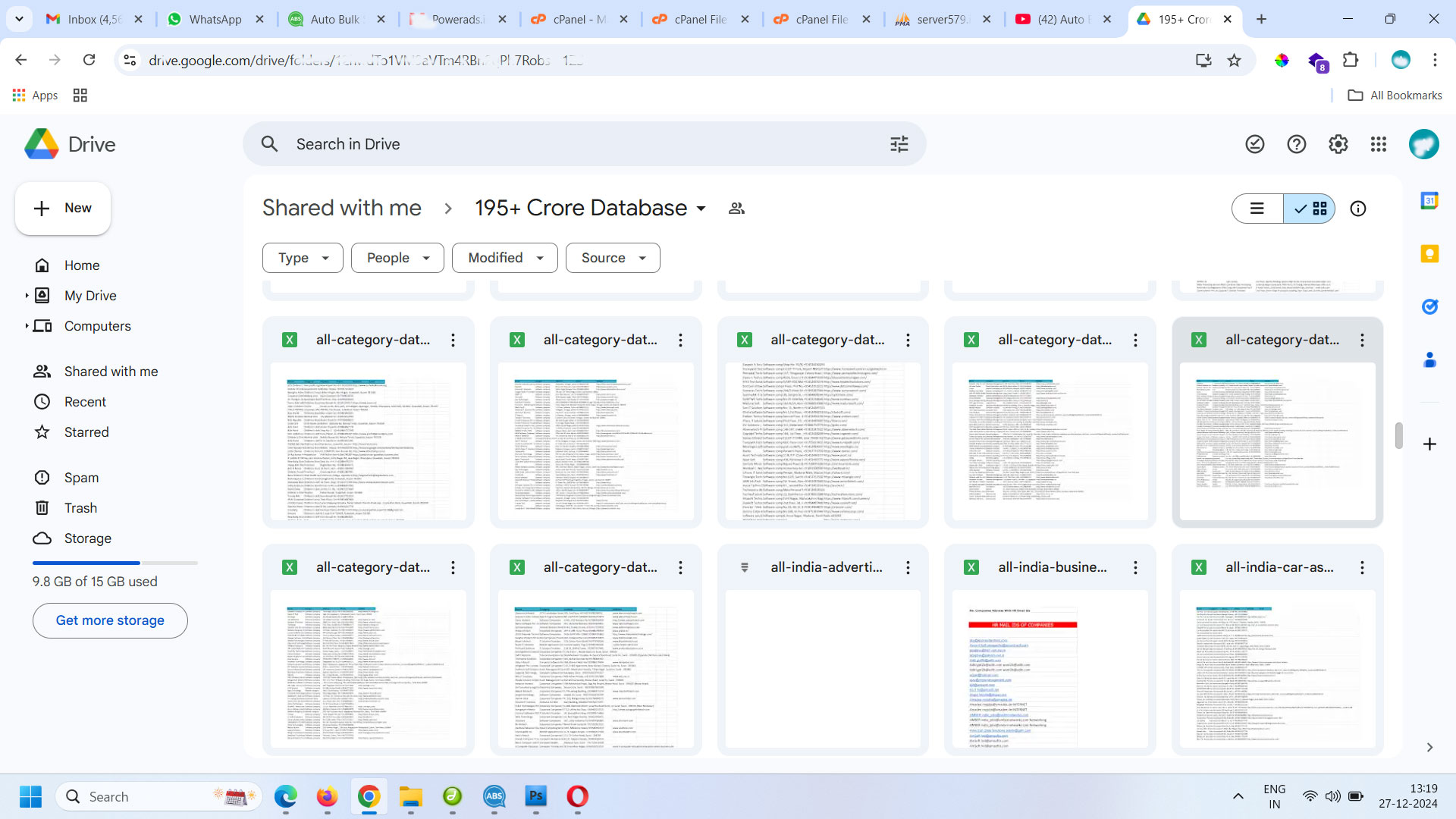Open the Google apps grid
The height and width of the screenshot is (819, 1456).
click(1379, 144)
